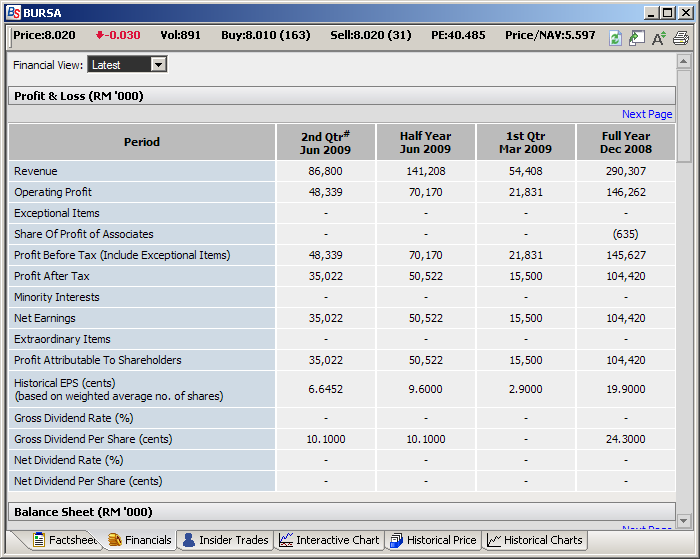The image size is (700, 559).
Task: Click the PE:40.485 value
Action: [x=458, y=35]
